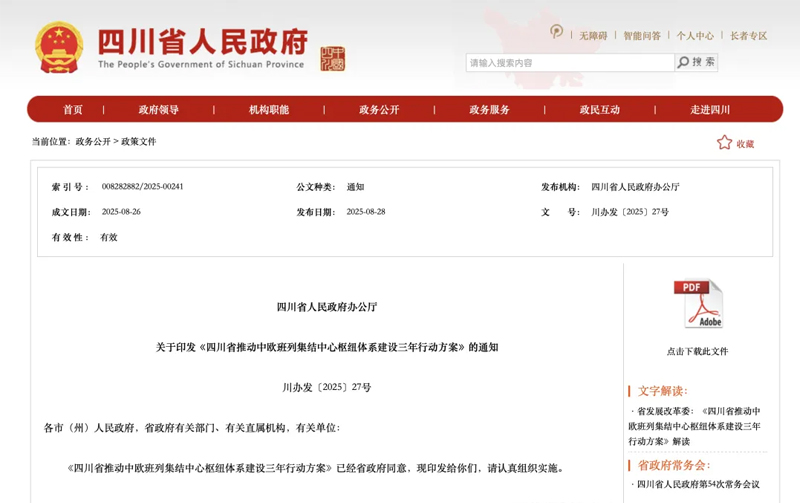Image resolution: width=800 pixels, height=503 pixels.
Task: Click 点击下载此文件 download link
Action: click(697, 352)
